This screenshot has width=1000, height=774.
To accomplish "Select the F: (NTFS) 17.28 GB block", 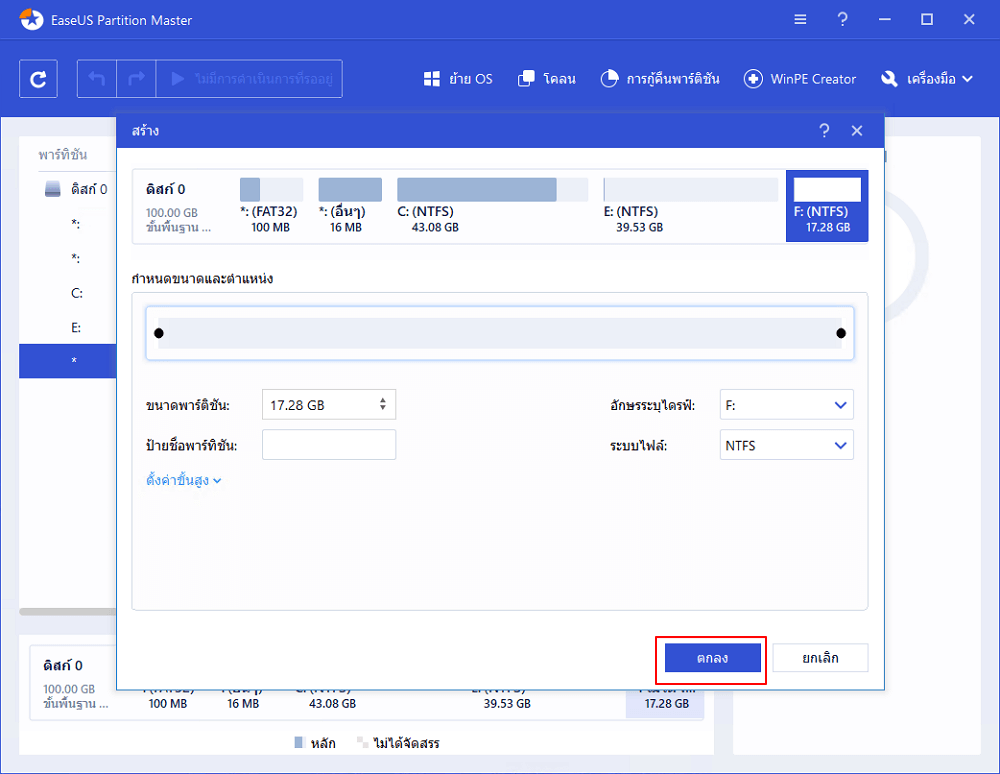I will click(827, 206).
